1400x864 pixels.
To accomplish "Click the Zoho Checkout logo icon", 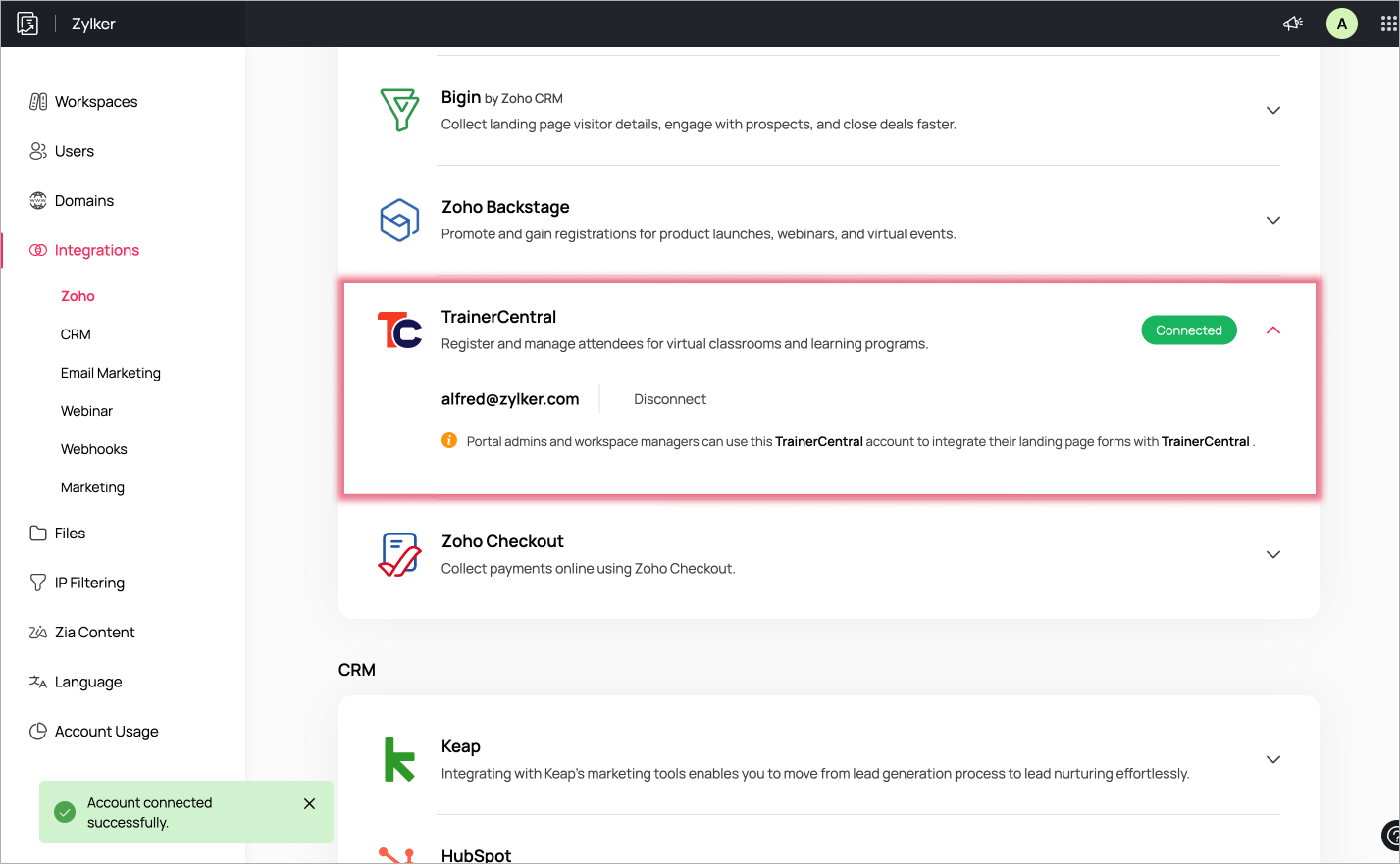I will pyautogui.click(x=399, y=554).
